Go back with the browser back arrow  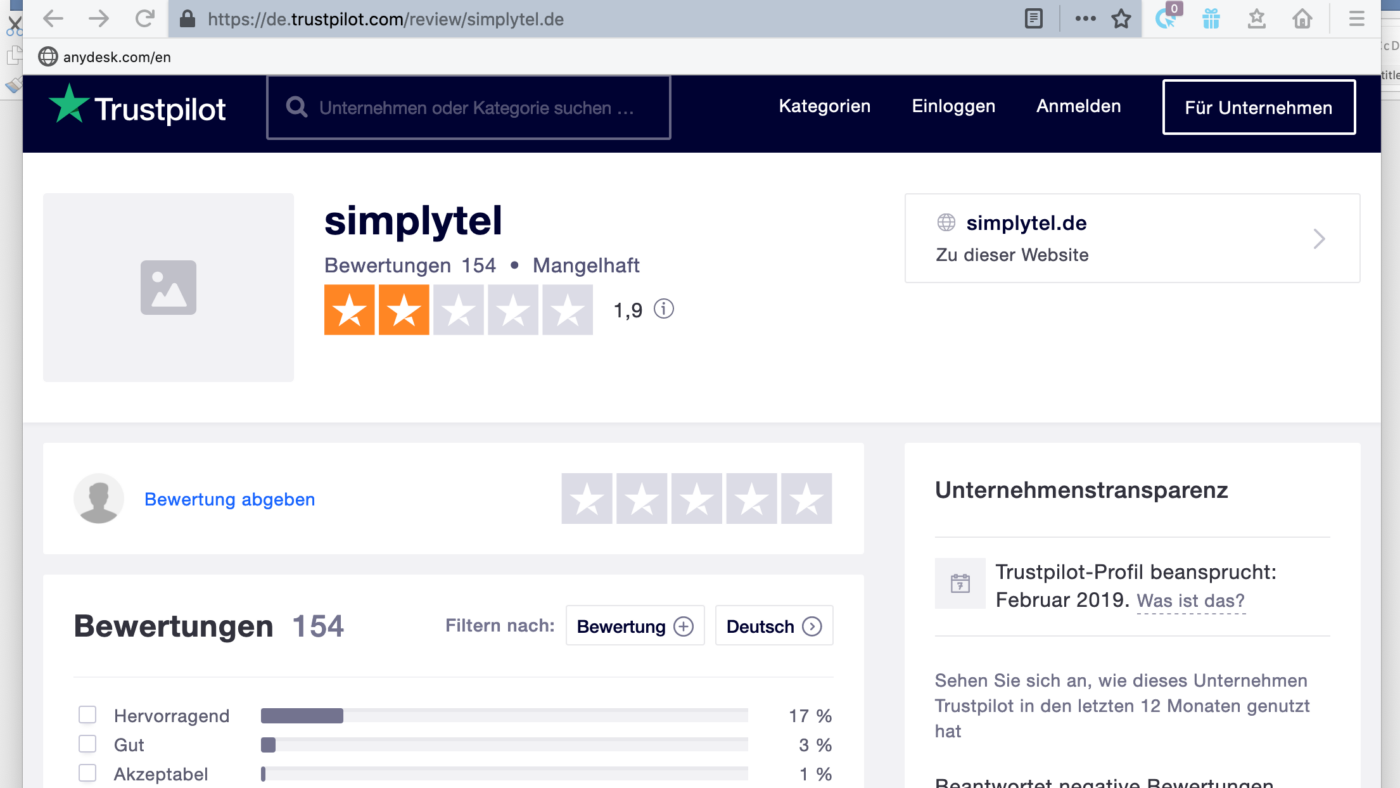(52, 19)
